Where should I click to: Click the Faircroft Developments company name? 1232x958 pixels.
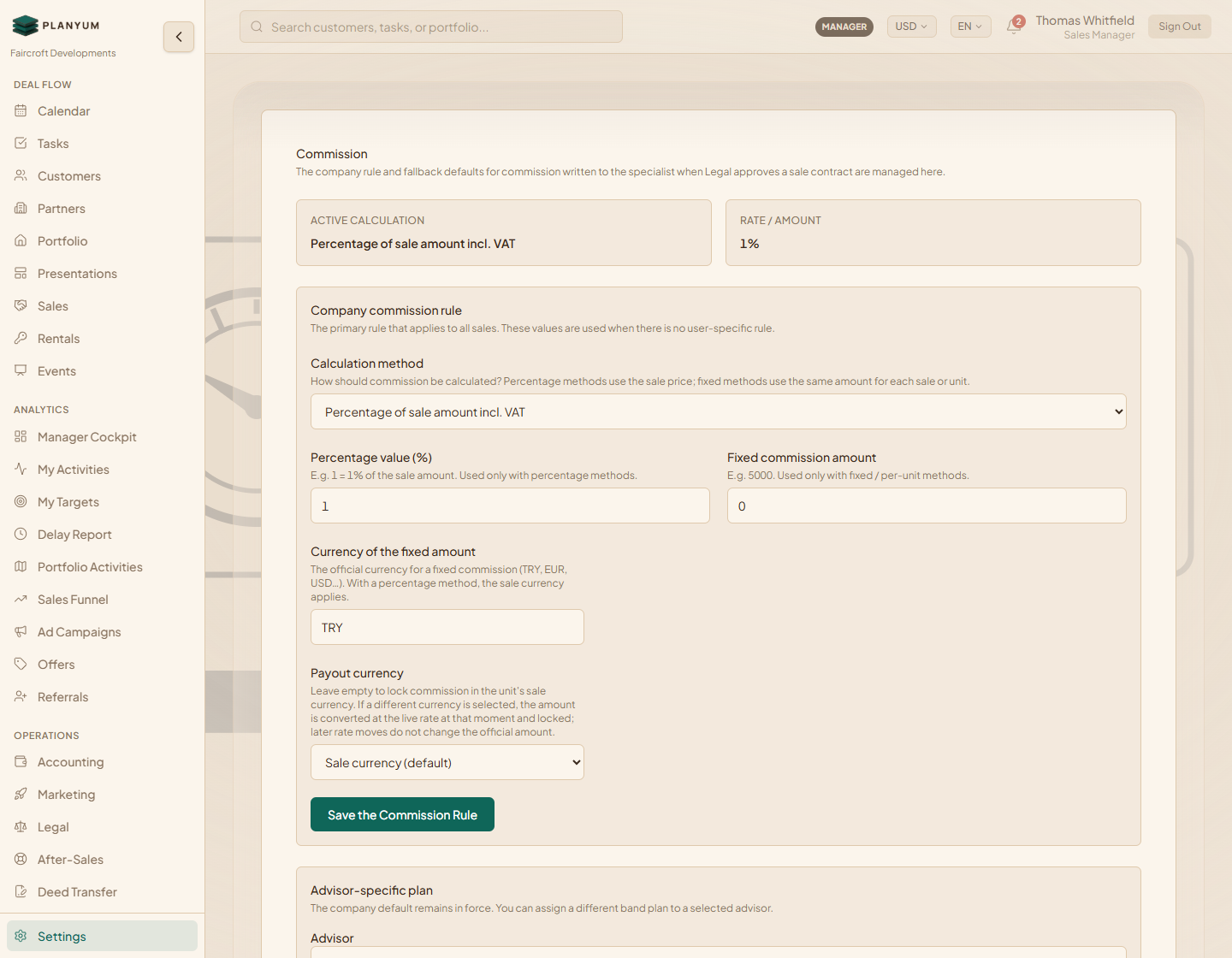(63, 53)
